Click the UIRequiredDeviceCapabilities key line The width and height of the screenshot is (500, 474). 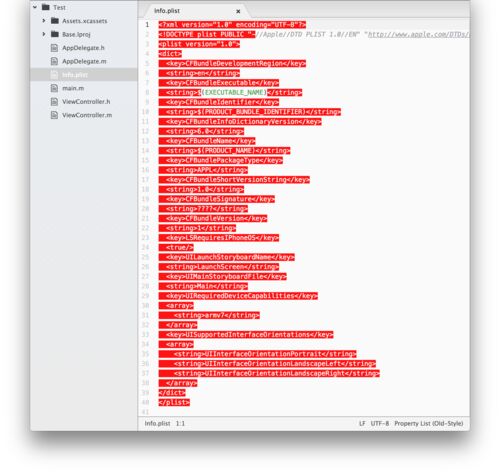coord(238,296)
